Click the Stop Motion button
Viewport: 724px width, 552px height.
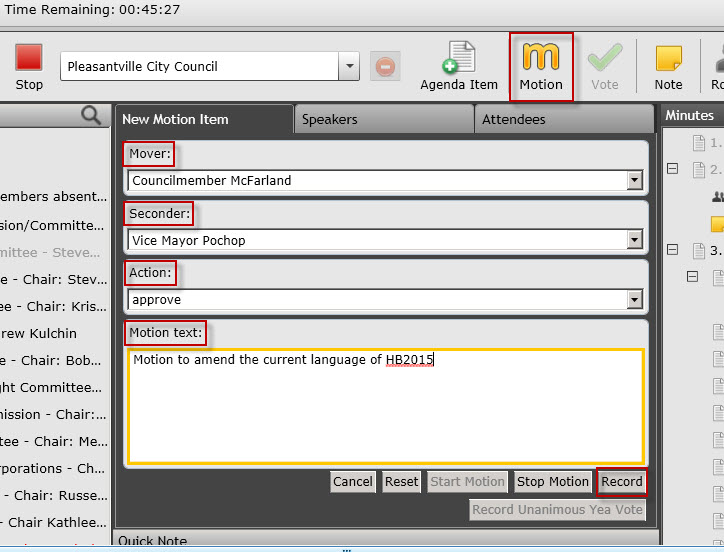(552, 482)
